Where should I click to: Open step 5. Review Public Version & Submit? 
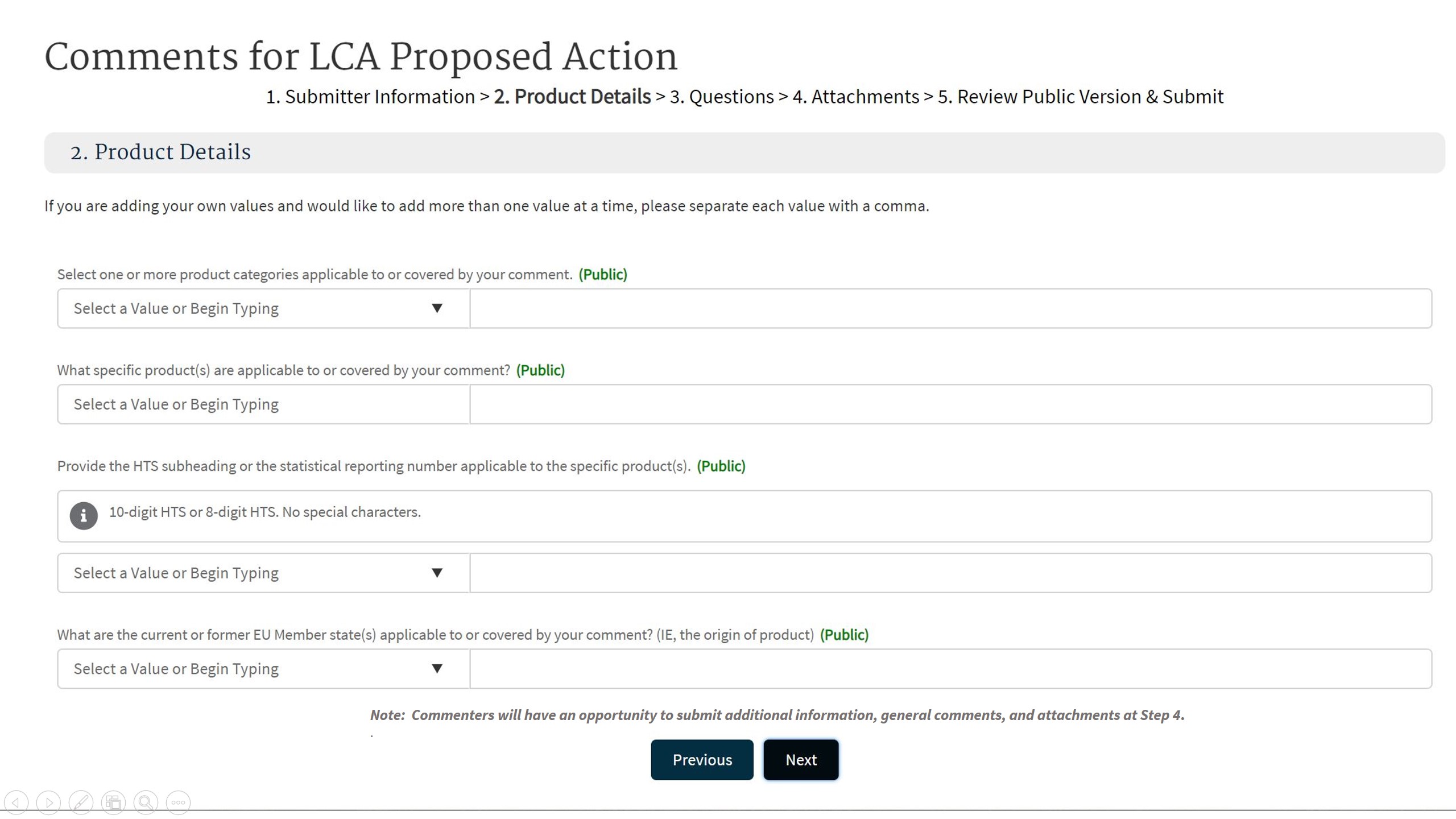pos(1081,97)
